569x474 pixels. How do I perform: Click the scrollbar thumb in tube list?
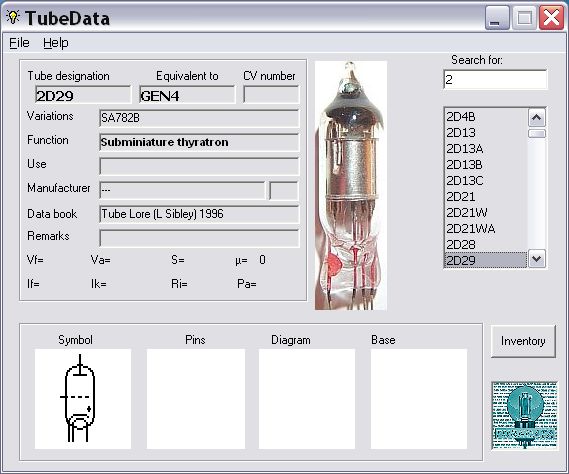coord(537,134)
